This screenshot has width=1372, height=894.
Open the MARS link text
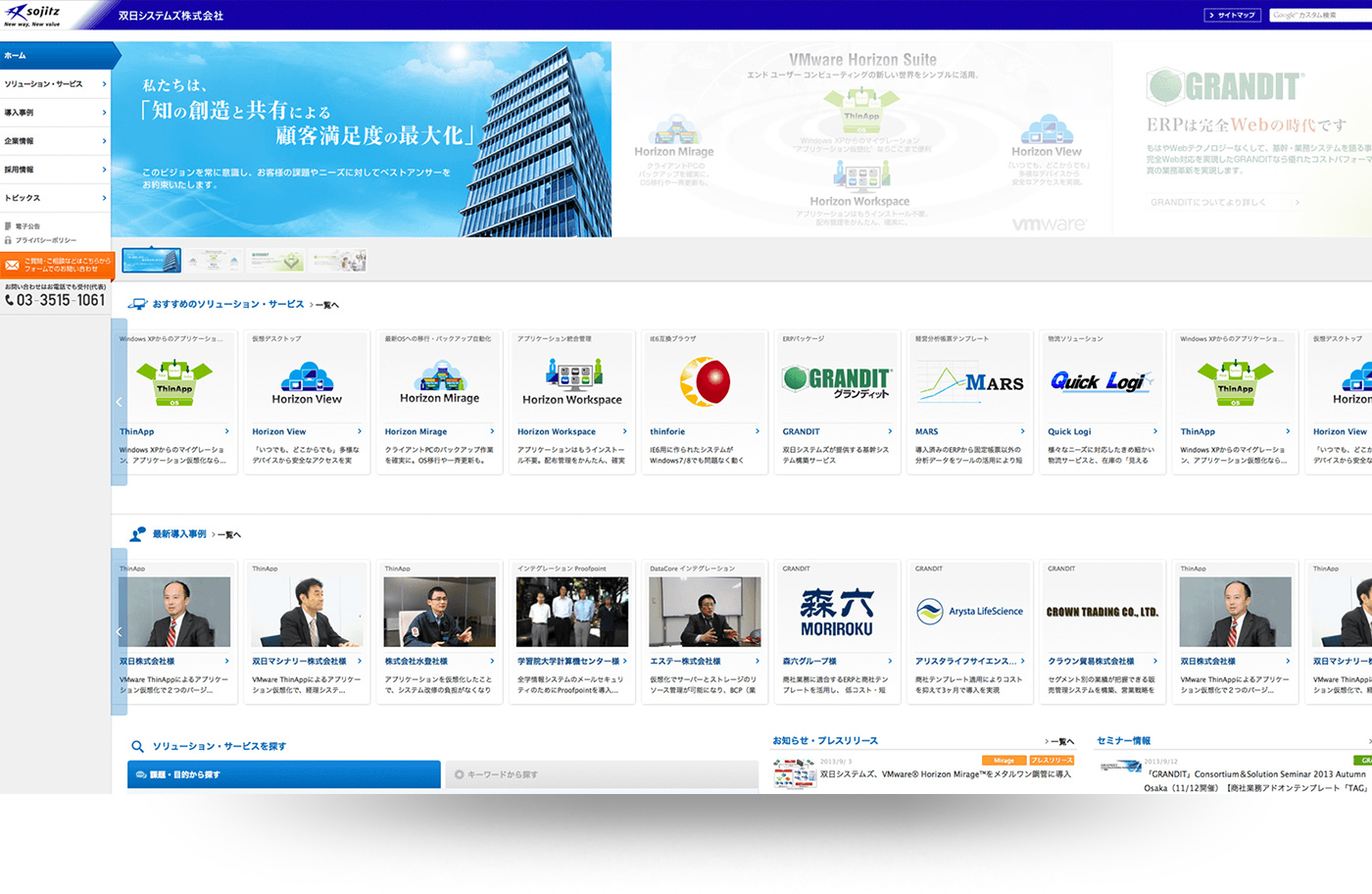click(926, 432)
